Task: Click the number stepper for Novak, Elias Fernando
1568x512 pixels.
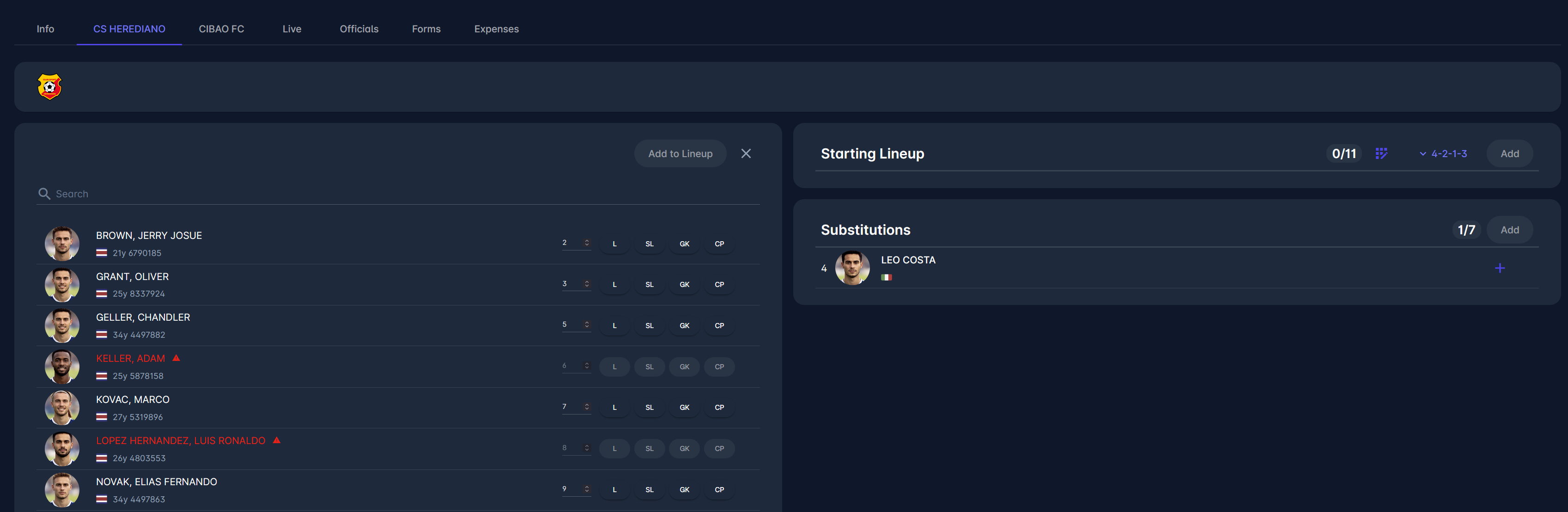Action: tap(587, 489)
